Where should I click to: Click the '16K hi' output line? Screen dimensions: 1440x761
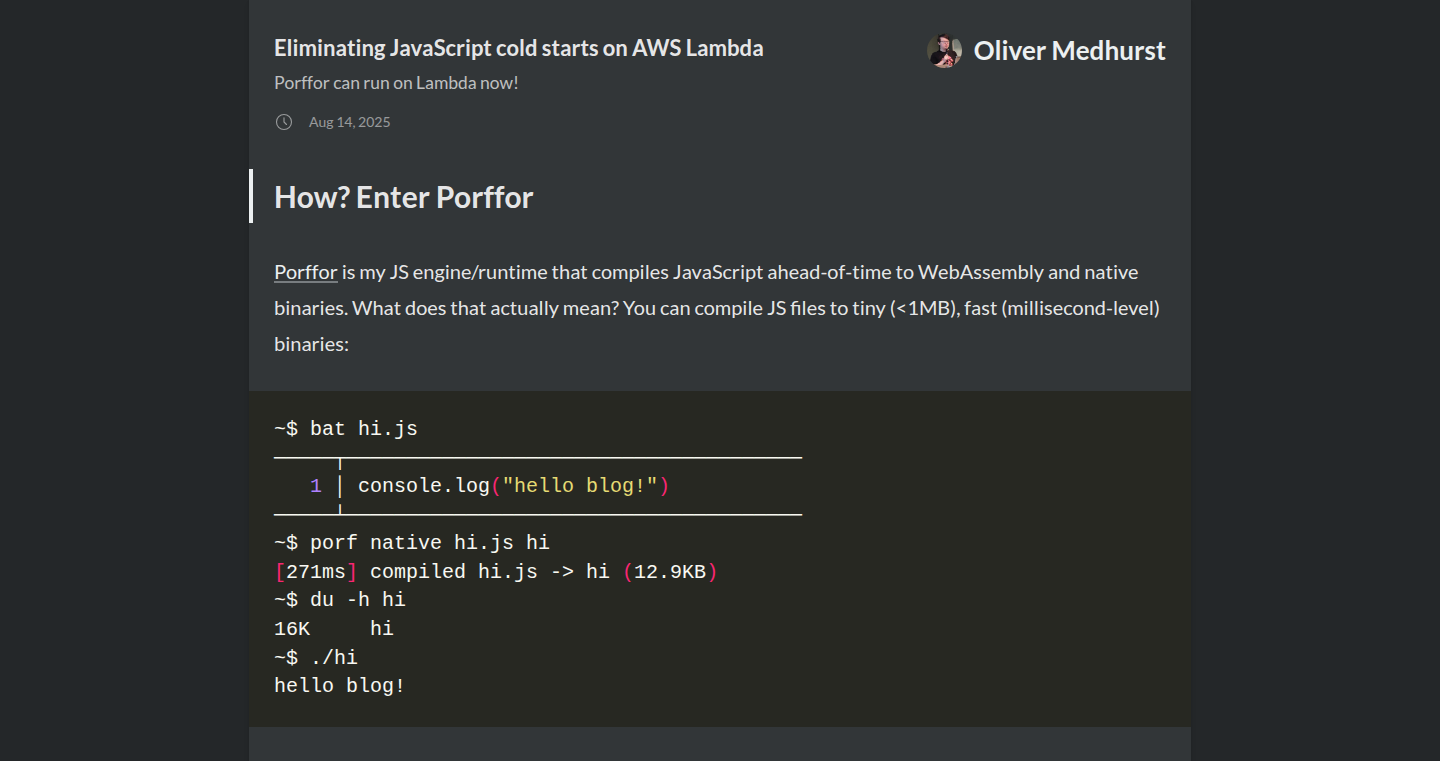pos(334,629)
